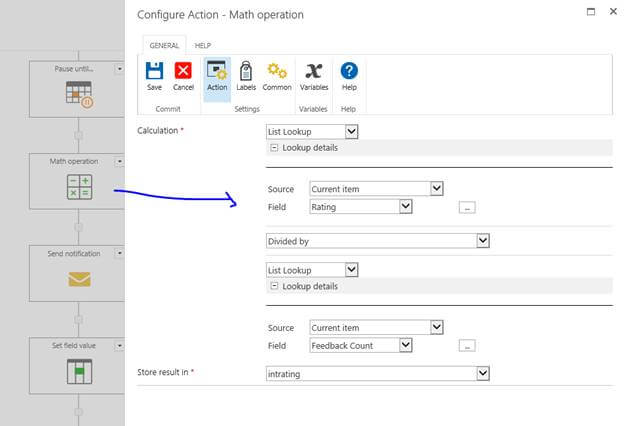Click the blue Help question mark icon
The image size is (624, 426).
pos(349,71)
